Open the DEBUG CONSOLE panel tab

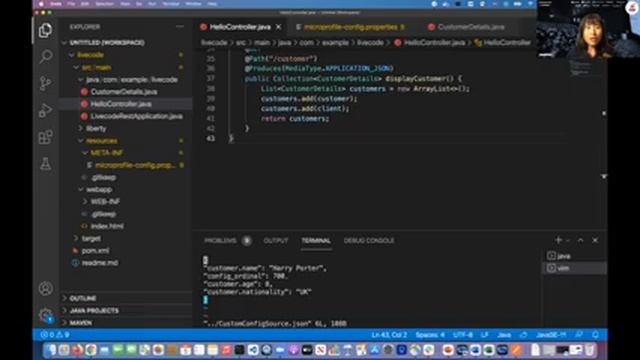click(369, 240)
